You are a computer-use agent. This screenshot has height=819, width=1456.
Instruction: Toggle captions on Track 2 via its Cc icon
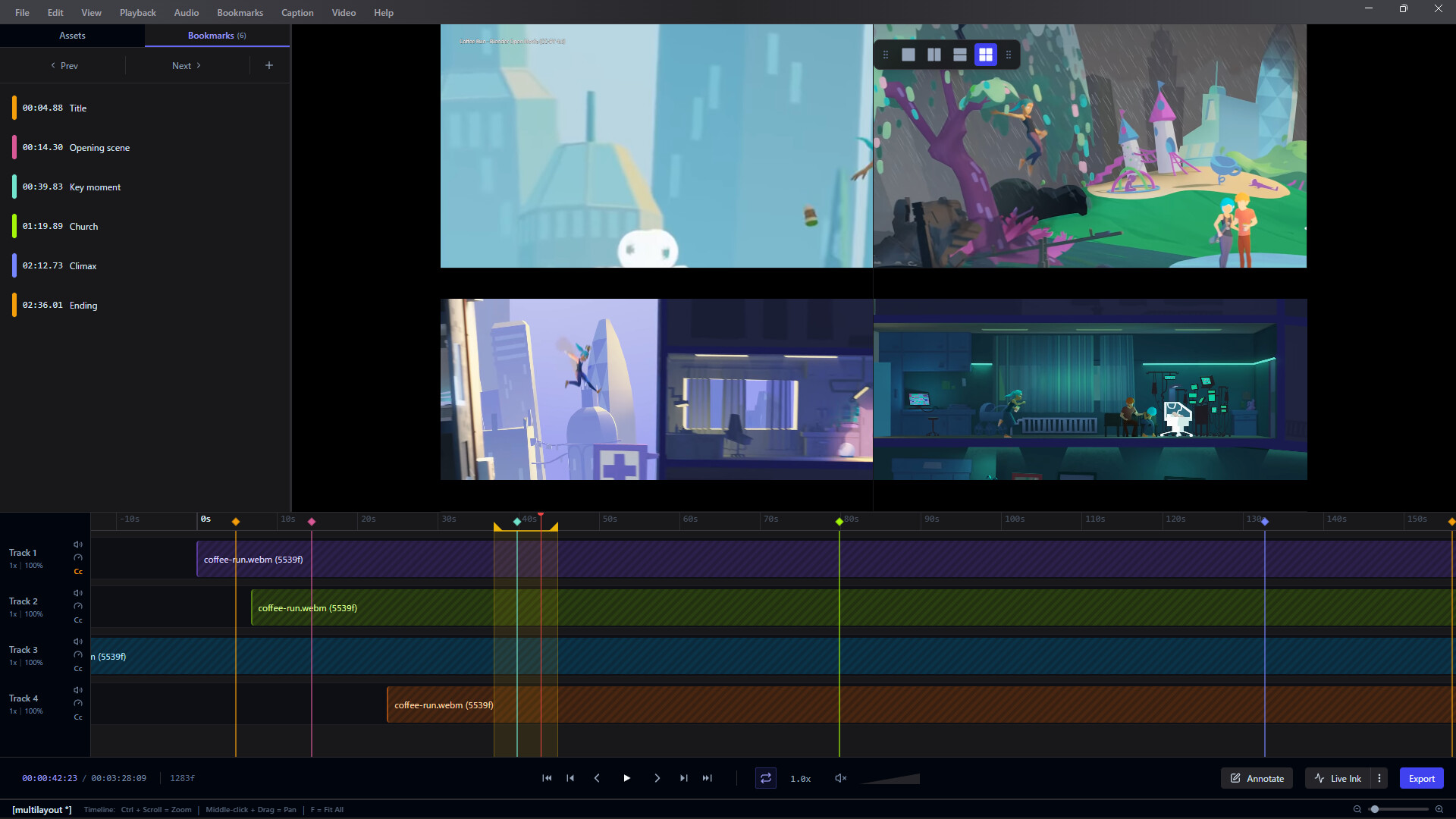(78, 620)
